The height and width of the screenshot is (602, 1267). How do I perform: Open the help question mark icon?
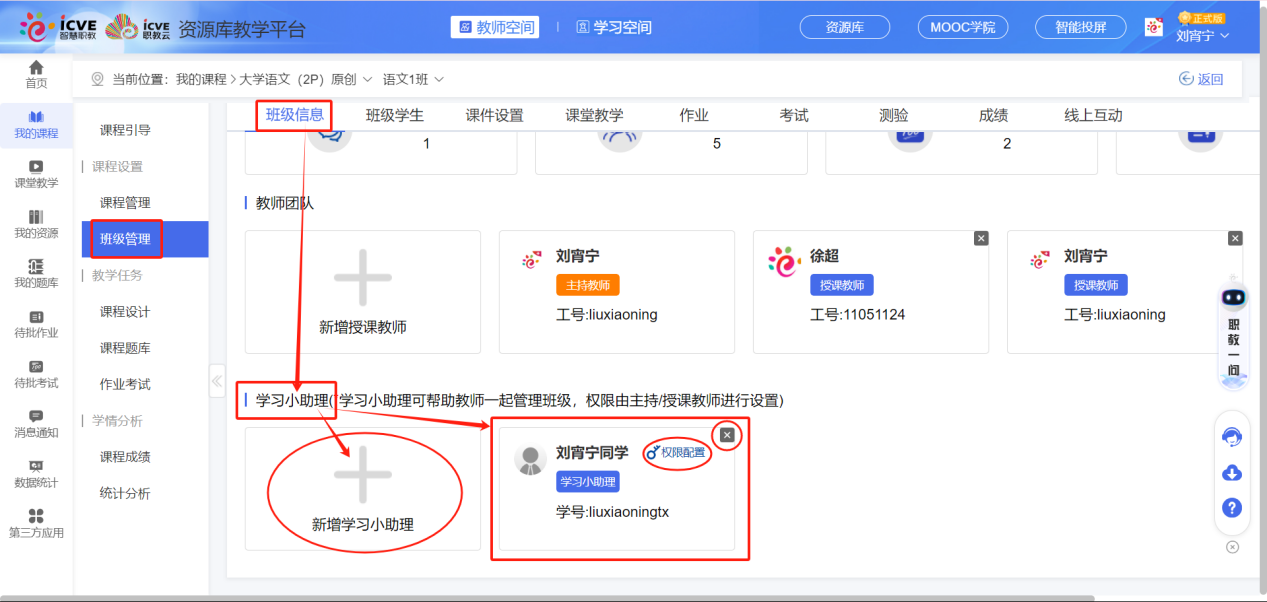tap(1232, 507)
